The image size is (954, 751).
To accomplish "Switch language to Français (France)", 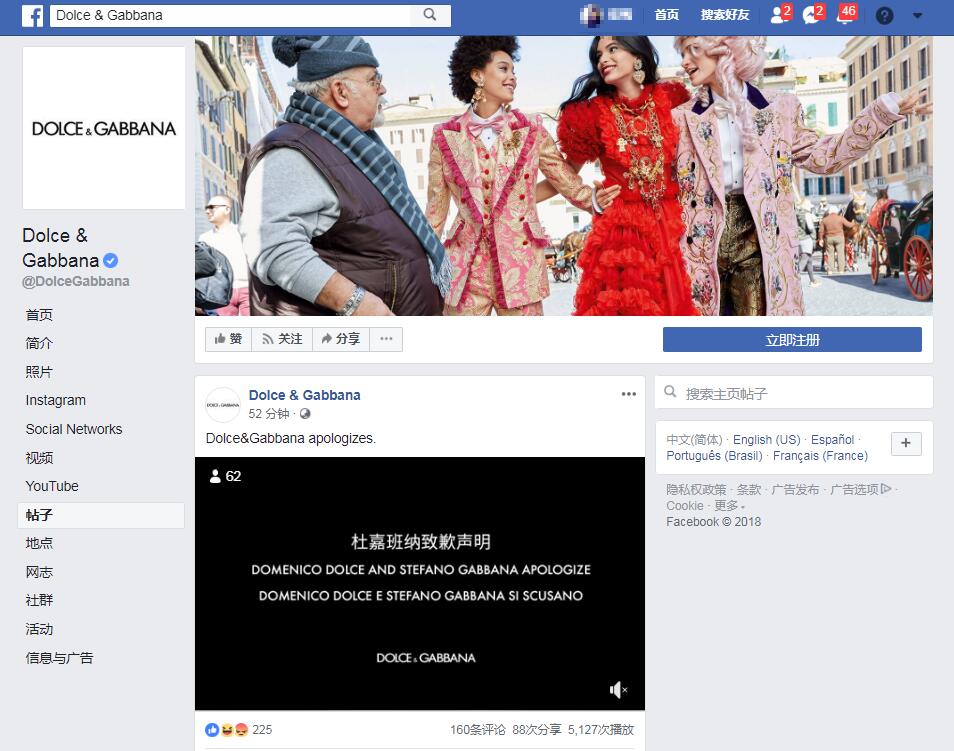I will 820,456.
